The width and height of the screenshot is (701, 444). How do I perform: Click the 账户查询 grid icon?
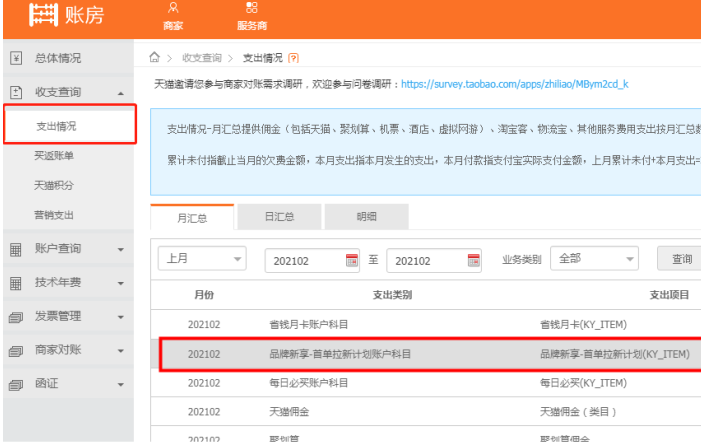pyautogui.click(x=16, y=249)
